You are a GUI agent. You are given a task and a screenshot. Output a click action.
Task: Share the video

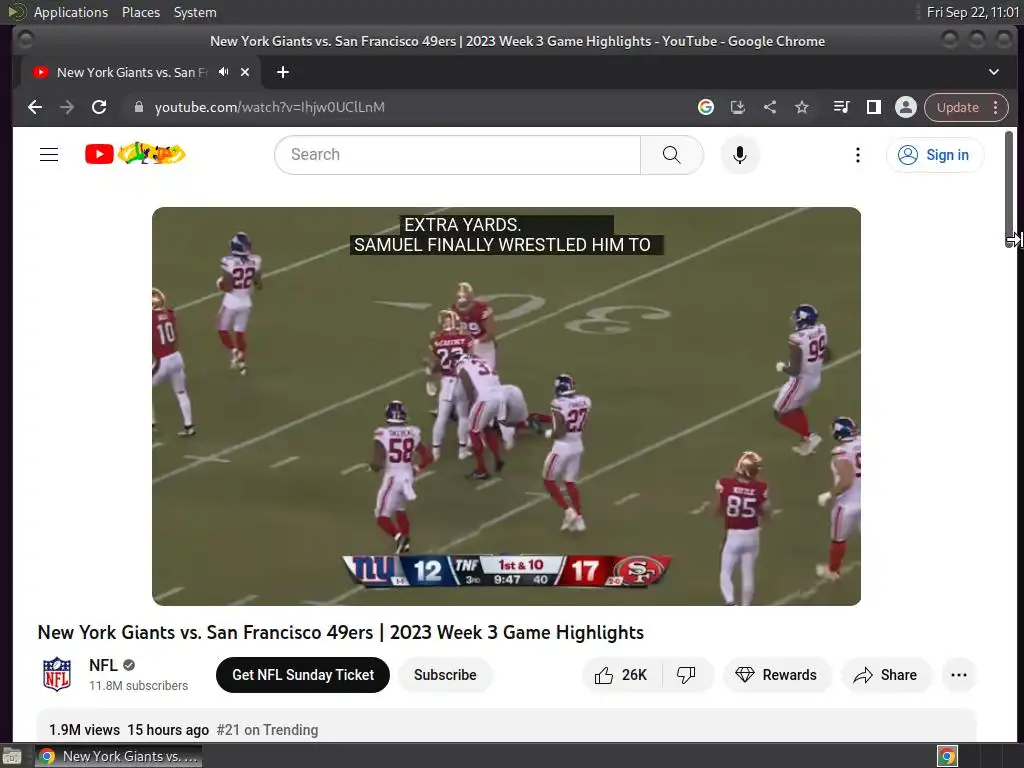click(x=886, y=675)
